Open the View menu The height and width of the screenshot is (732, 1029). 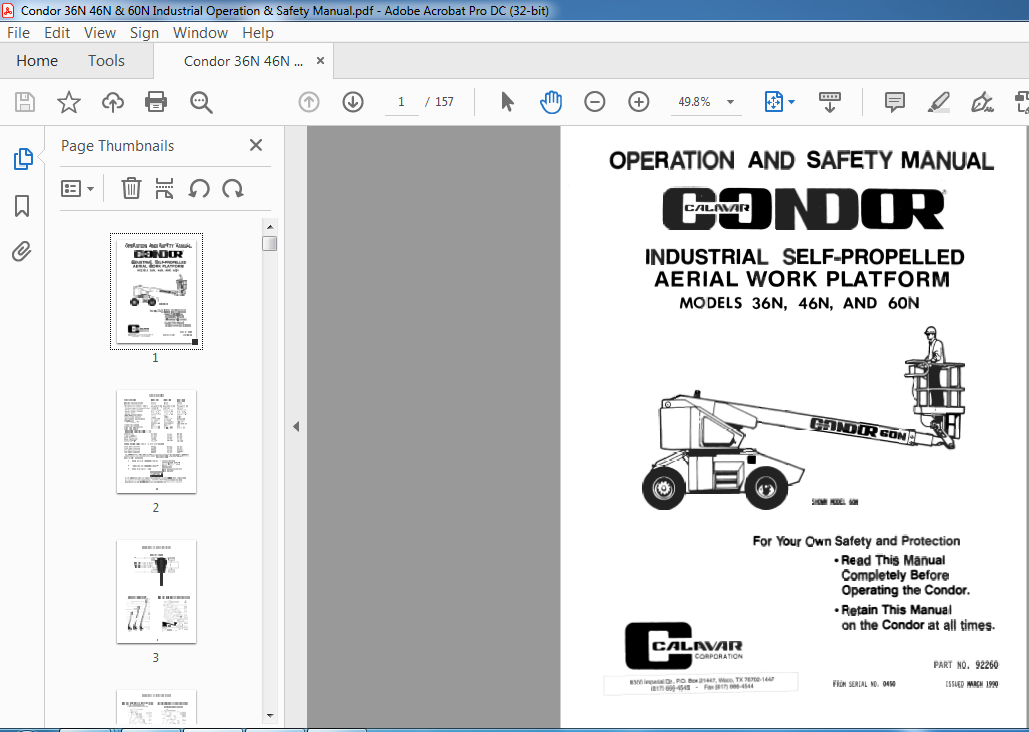[x=100, y=33]
